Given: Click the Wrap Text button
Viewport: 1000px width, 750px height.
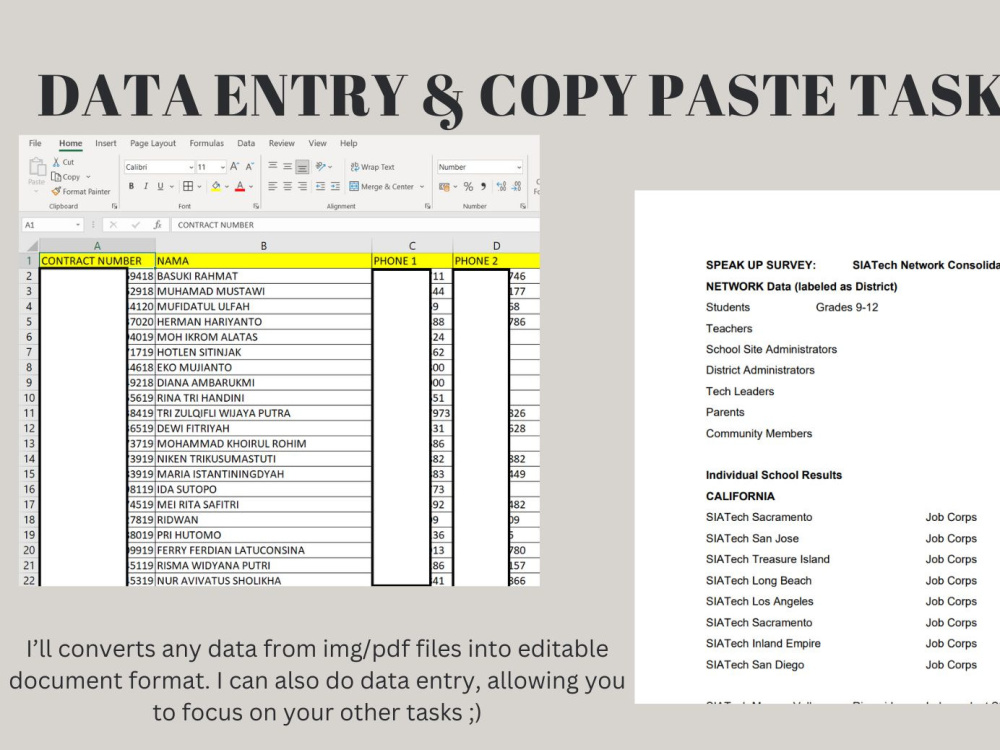Looking at the screenshot, I should (372, 167).
